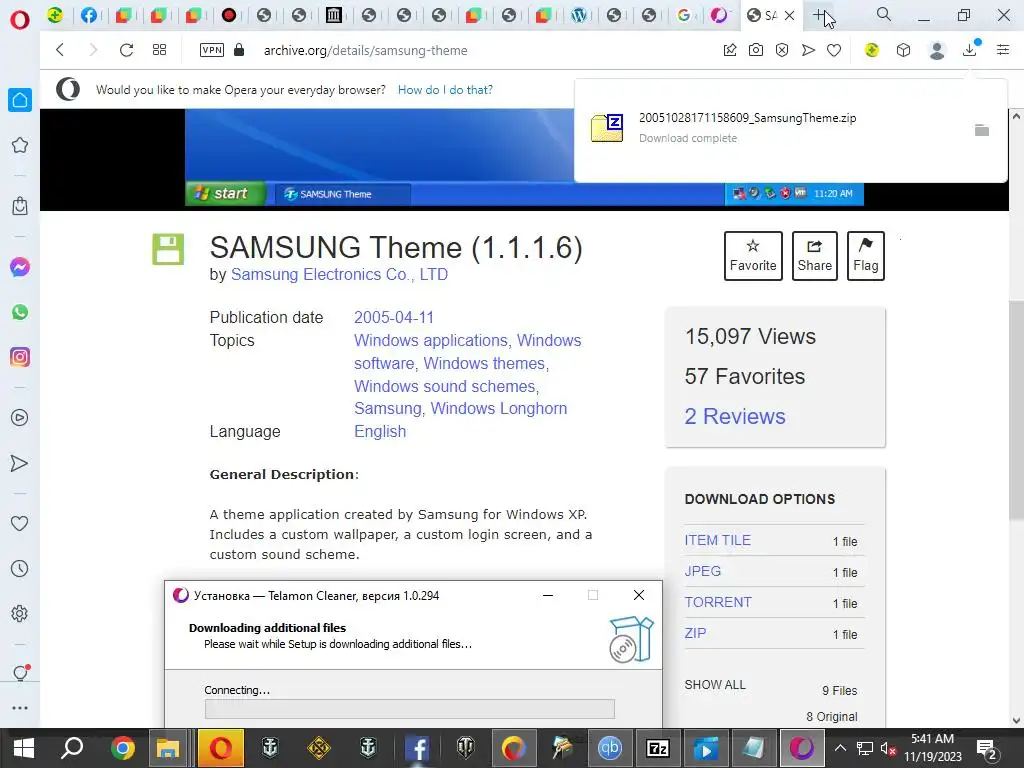
Task: Click SHOW ALL download files
Action: click(714, 684)
